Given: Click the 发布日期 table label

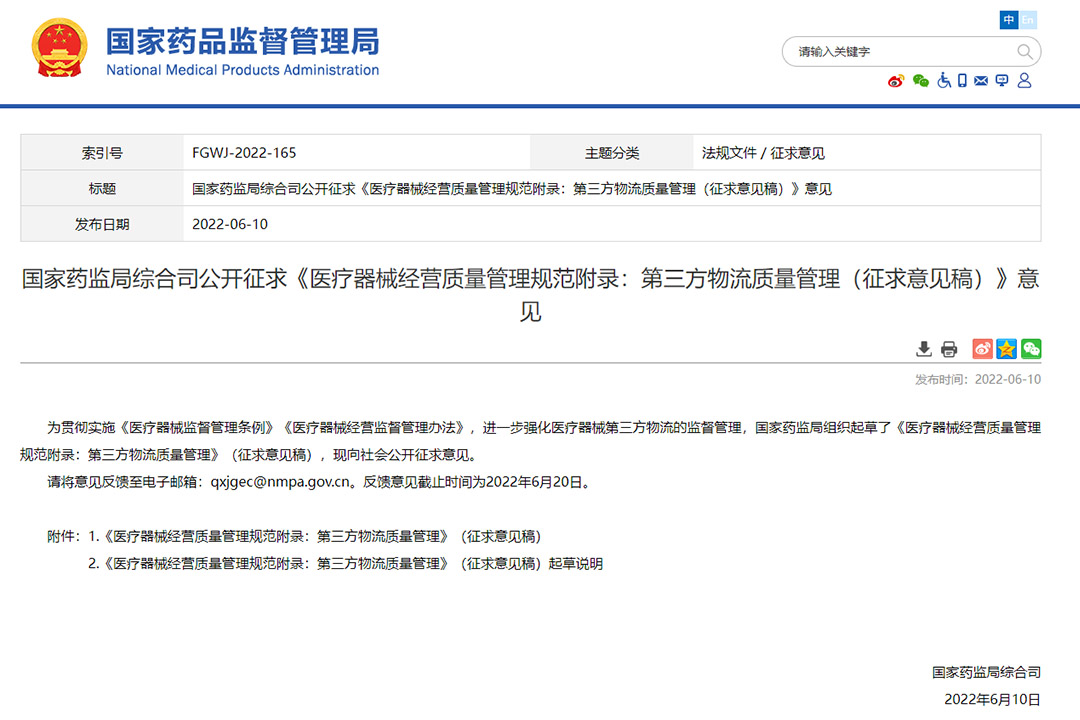Looking at the screenshot, I should point(102,225).
